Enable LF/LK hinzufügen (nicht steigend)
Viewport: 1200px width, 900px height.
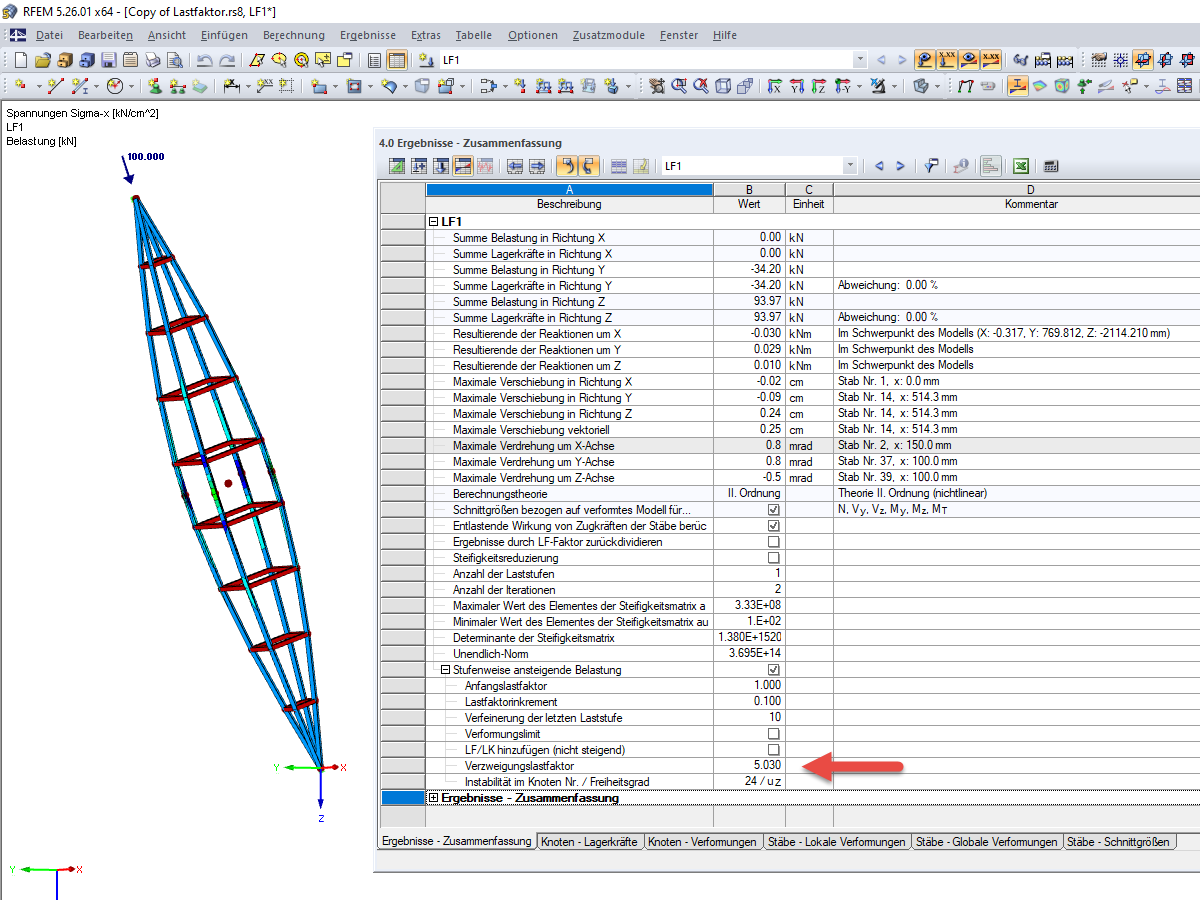[773, 750]
